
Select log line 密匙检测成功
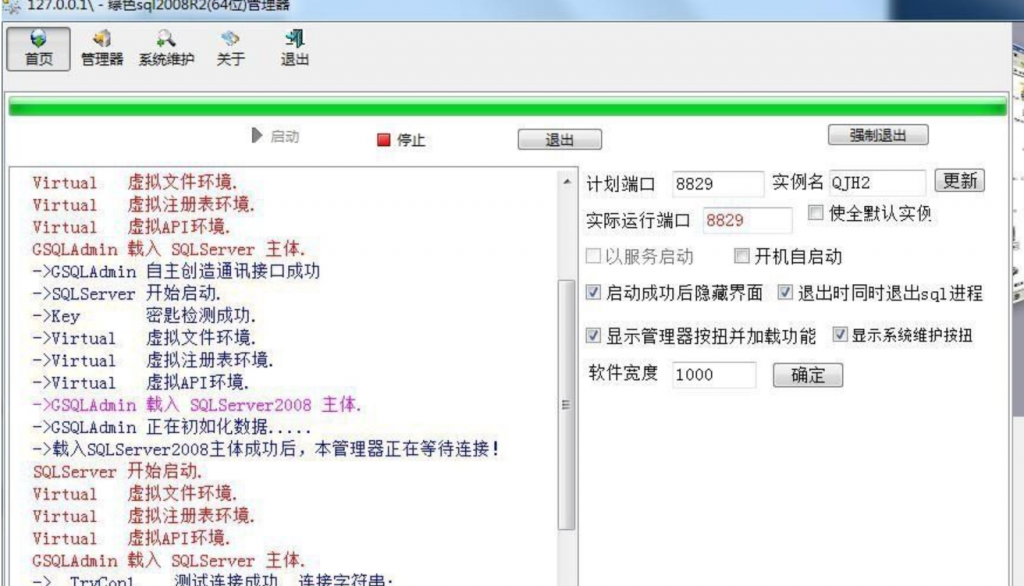point(144,316)
